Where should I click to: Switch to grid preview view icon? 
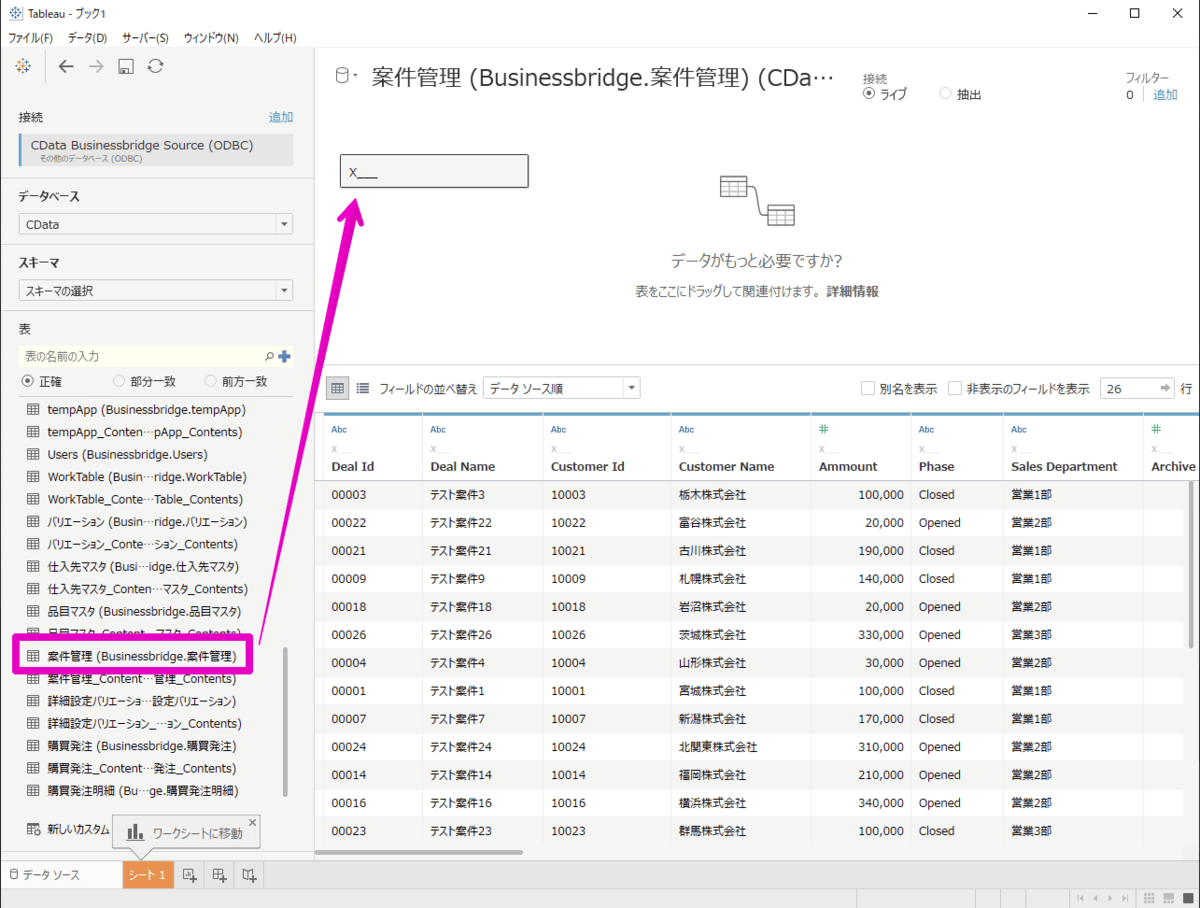point(338,388)
